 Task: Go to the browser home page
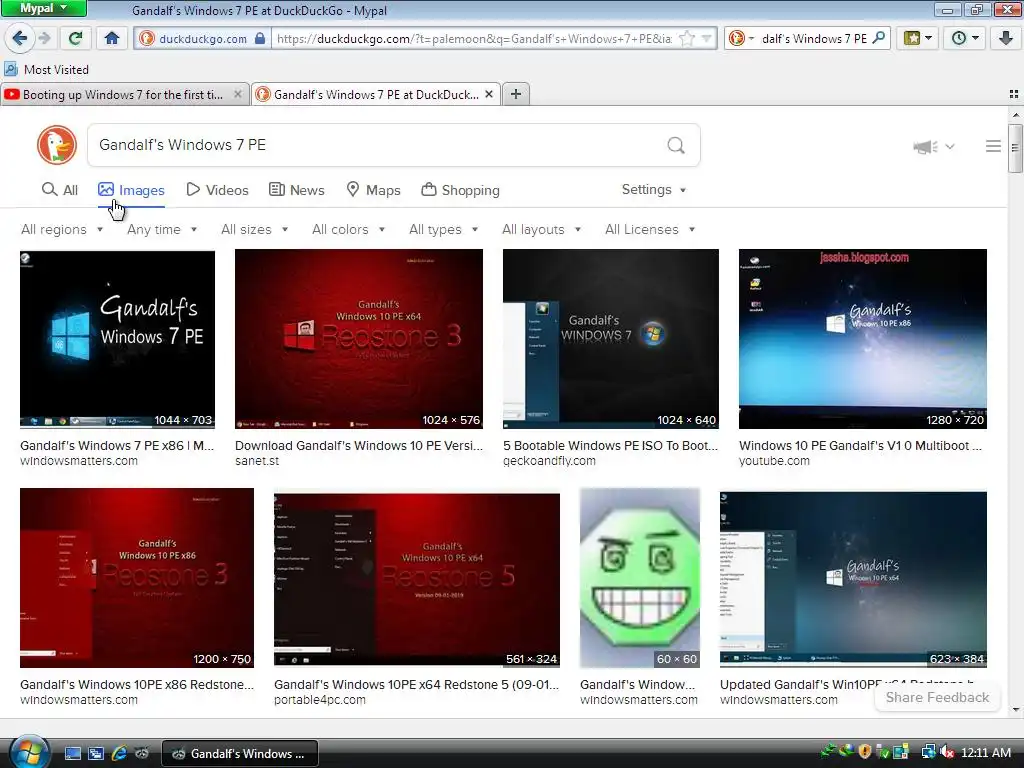(112, 38)
